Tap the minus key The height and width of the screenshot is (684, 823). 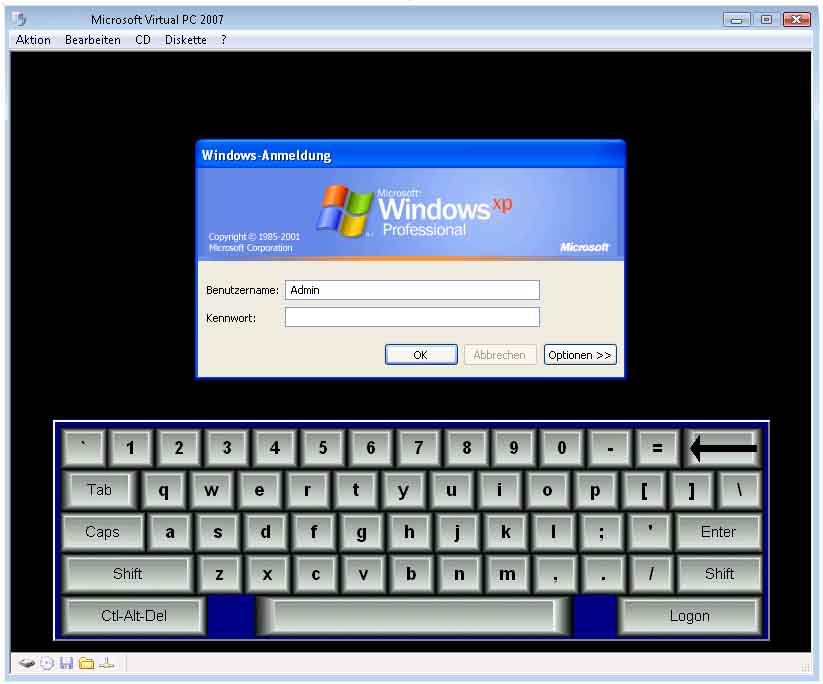tap(610, 448)
